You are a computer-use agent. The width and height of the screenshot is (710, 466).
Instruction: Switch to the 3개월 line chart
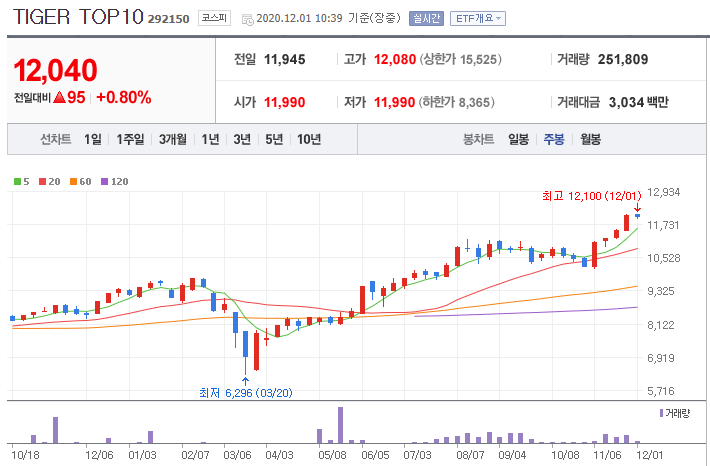click(173, 139)
